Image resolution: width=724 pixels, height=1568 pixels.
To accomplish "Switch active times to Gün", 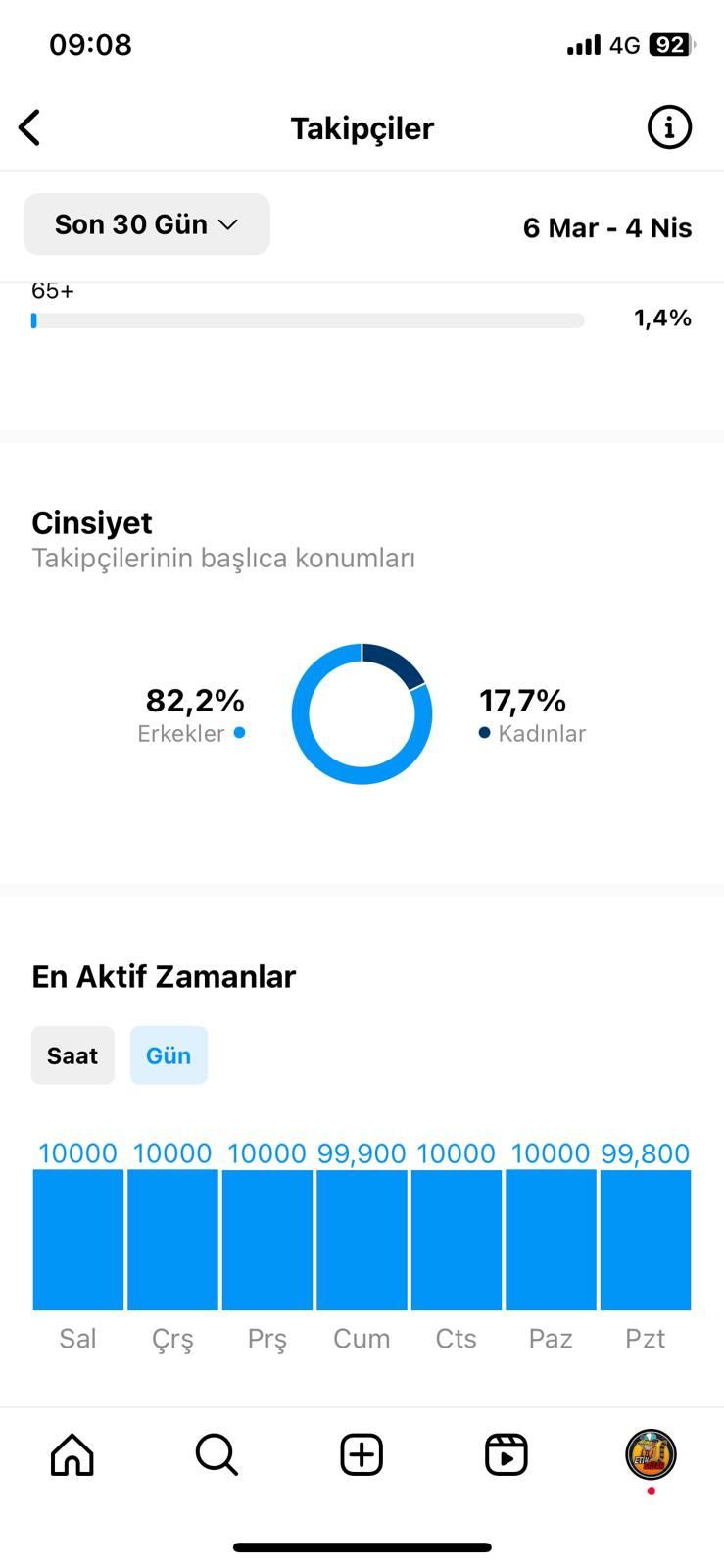I will 169,1055.
